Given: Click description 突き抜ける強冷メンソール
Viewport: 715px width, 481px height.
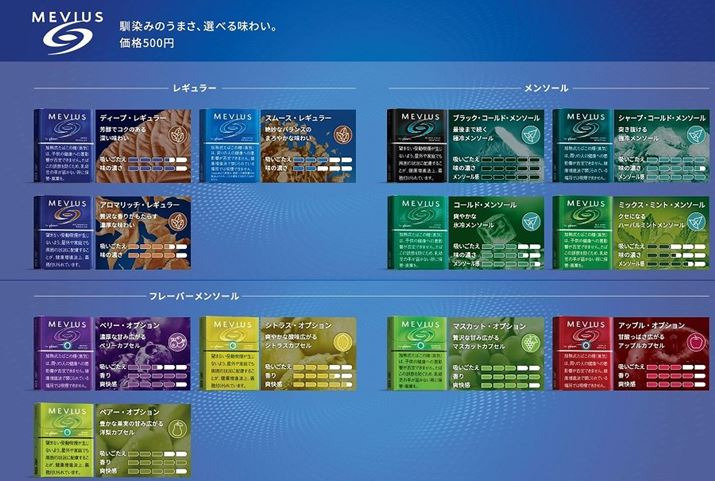Looking at the screenshot, I should coord(638,134).
